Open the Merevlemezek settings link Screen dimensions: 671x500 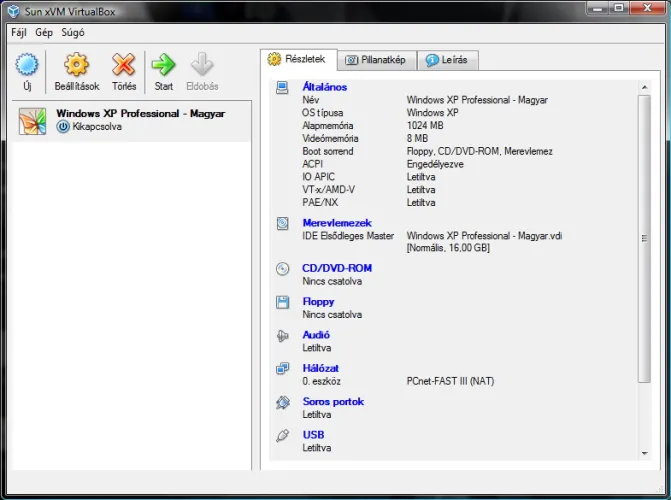click(x=337, y=223)
